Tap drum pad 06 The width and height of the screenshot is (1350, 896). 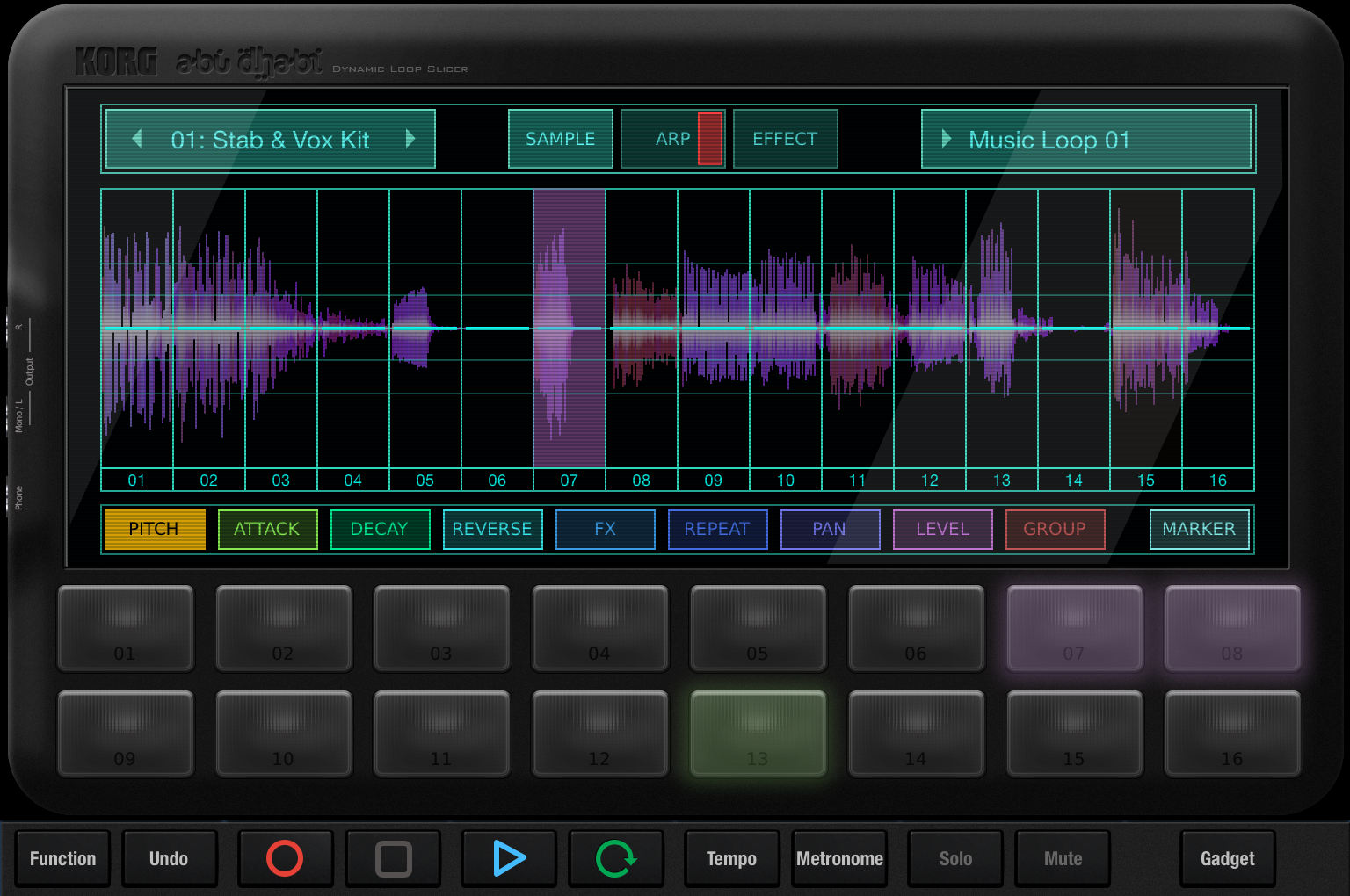[x=917, y=628]
